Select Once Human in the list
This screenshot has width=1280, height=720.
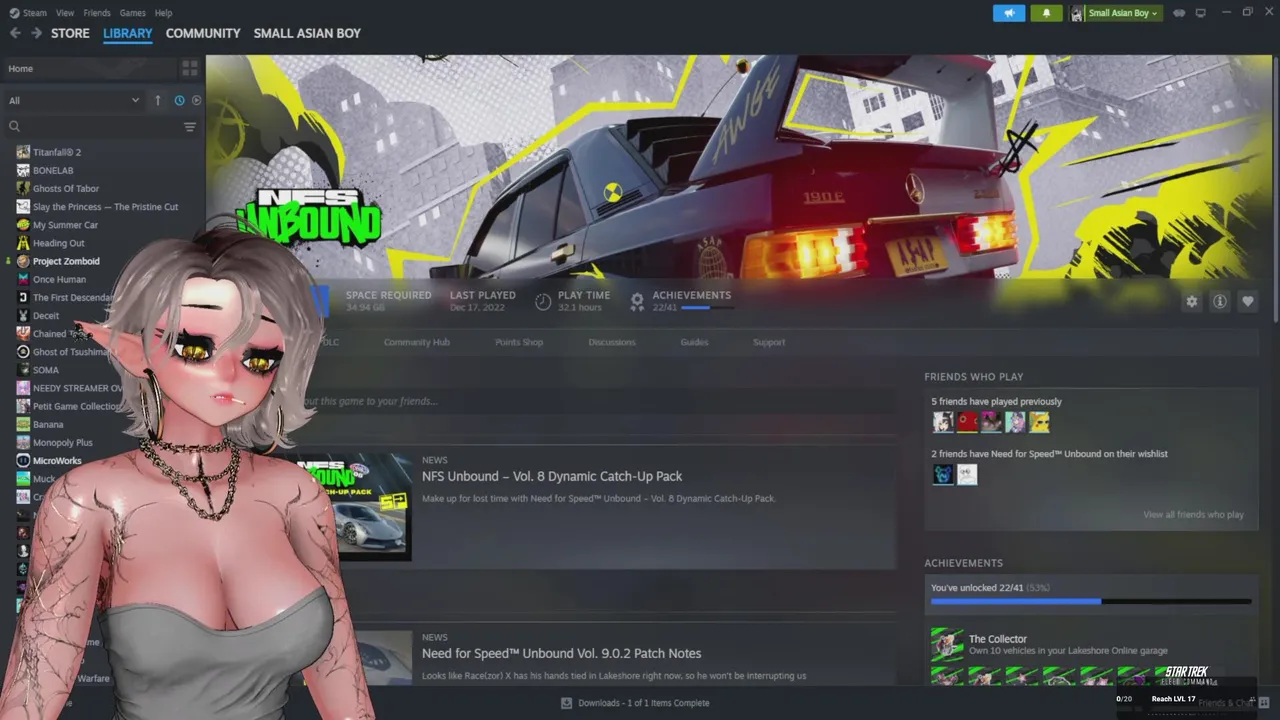[x=59, y=279]
